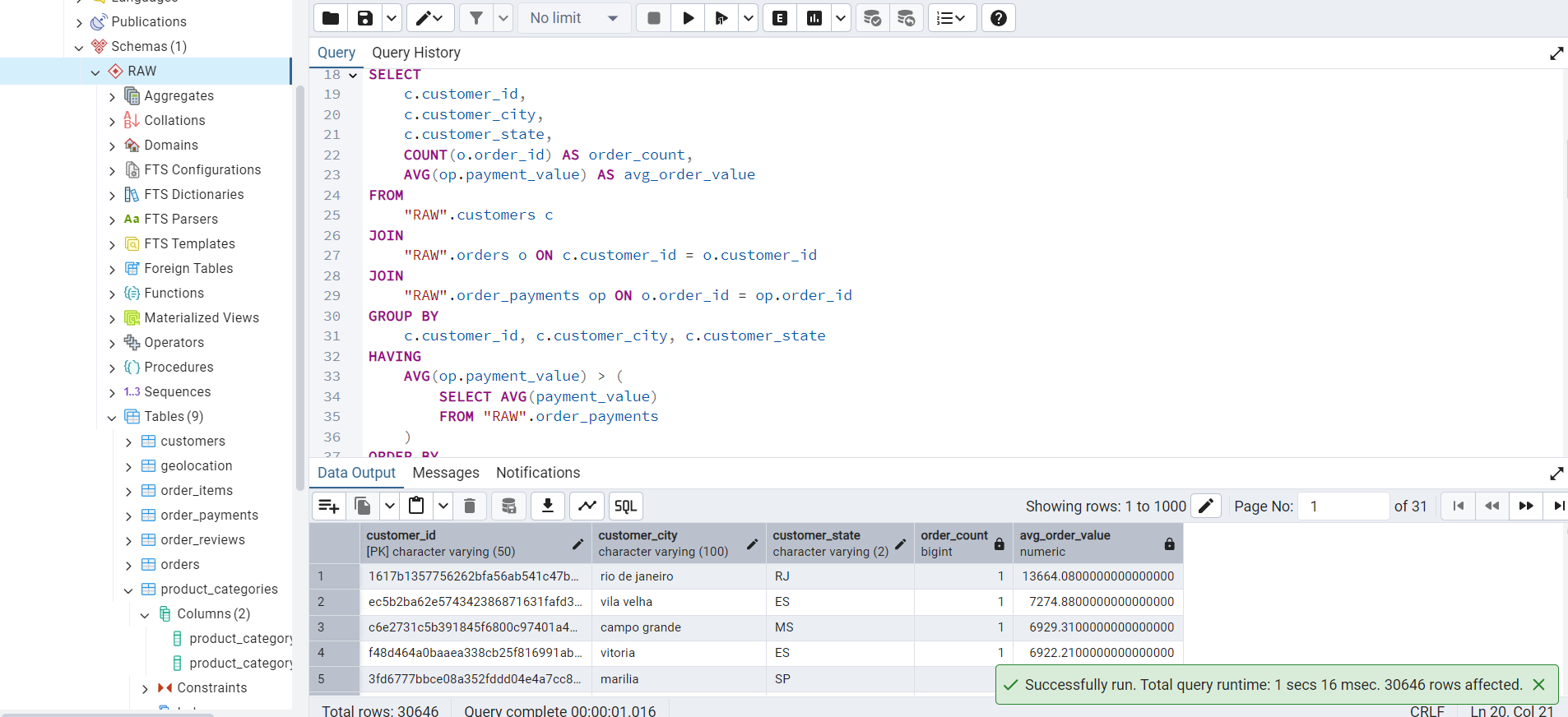Click the Explain (E) icon

780,18
